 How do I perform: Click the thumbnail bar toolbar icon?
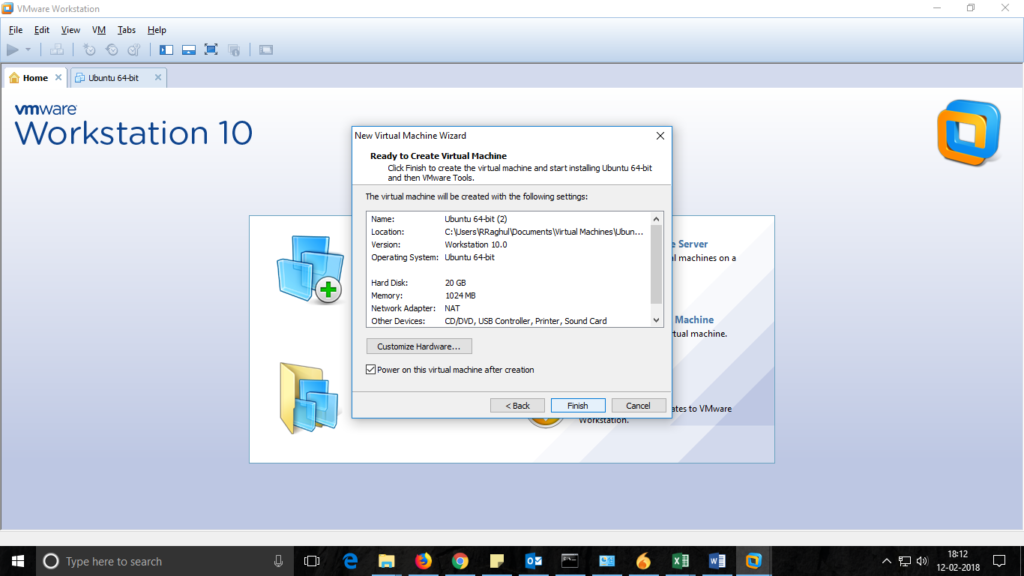188,49
